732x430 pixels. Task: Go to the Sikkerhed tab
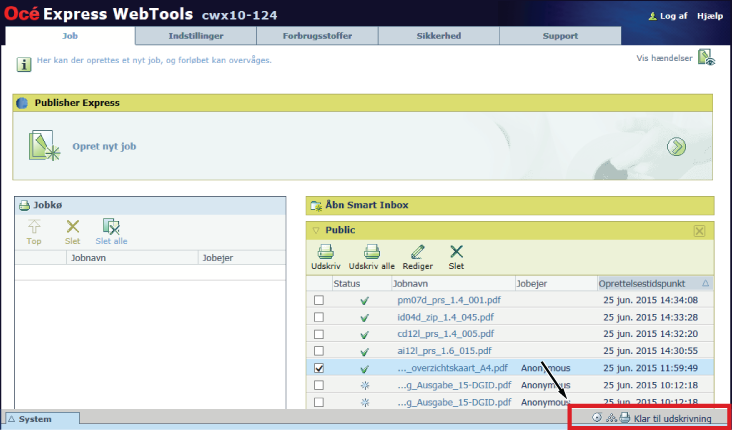pyautogui.click(x=438, y=36)
